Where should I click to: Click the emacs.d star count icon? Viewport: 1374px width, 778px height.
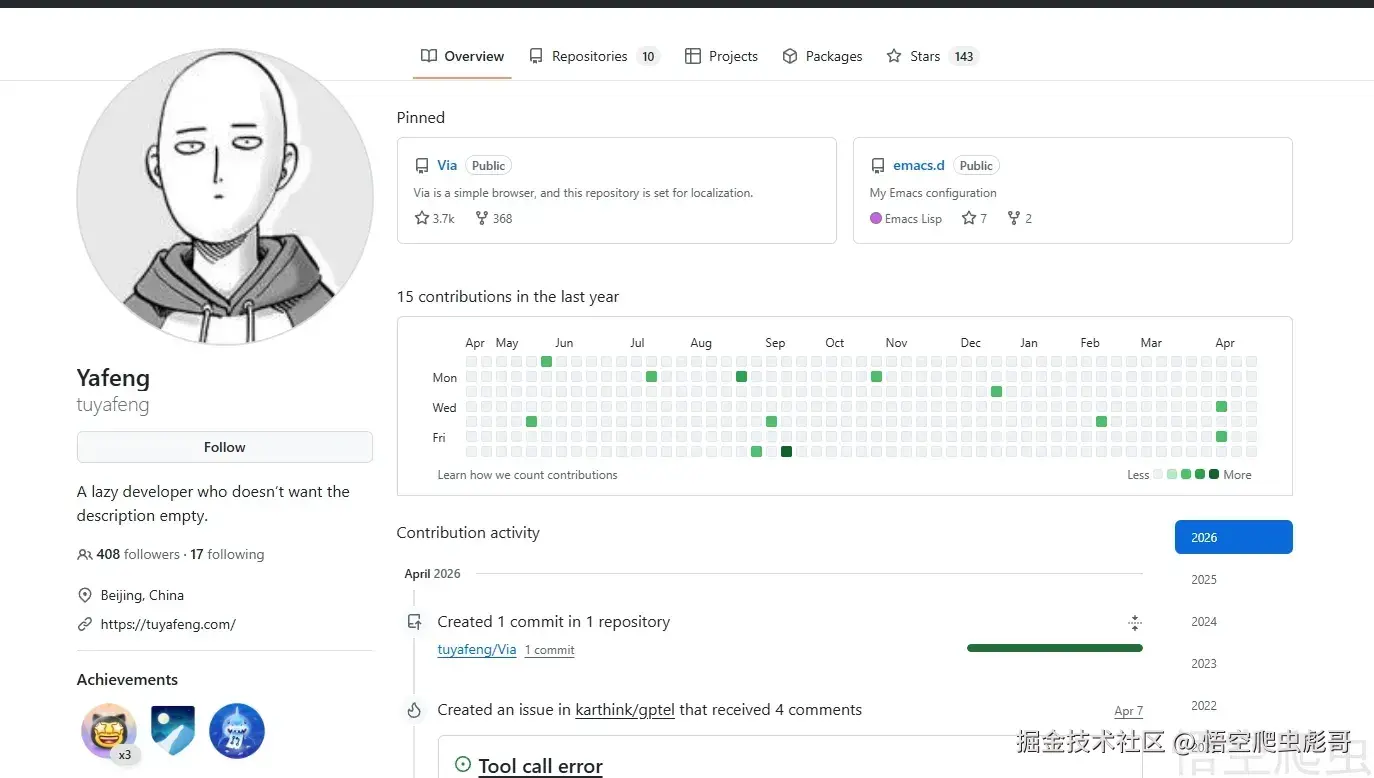968,218
